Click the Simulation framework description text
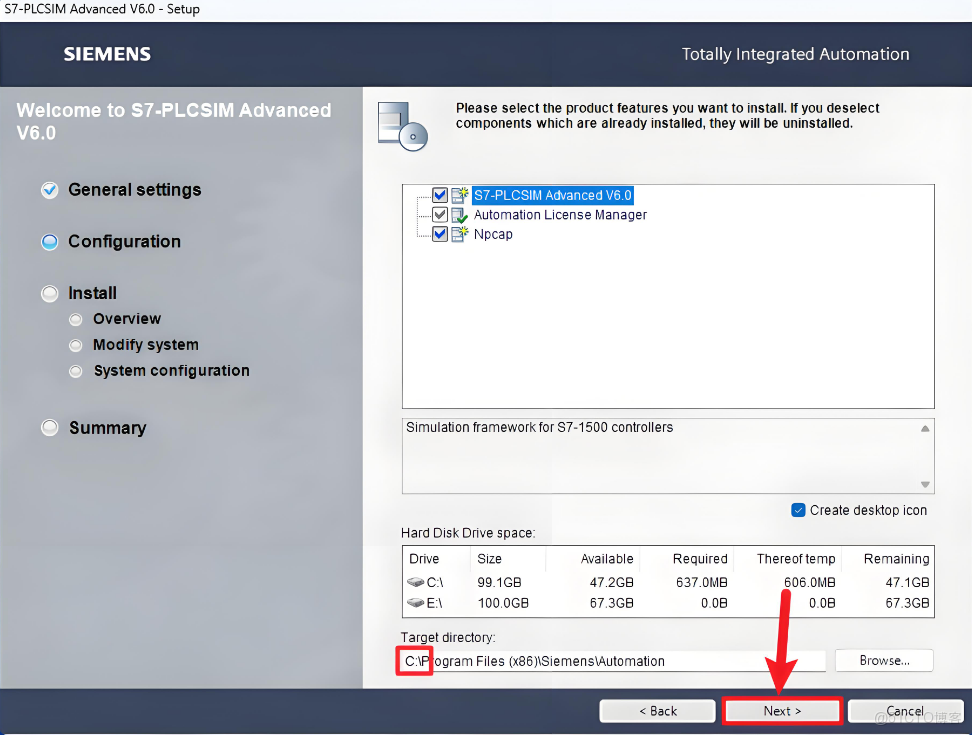The width and height of the screenshot is (972, 735). tap(539, 428)
